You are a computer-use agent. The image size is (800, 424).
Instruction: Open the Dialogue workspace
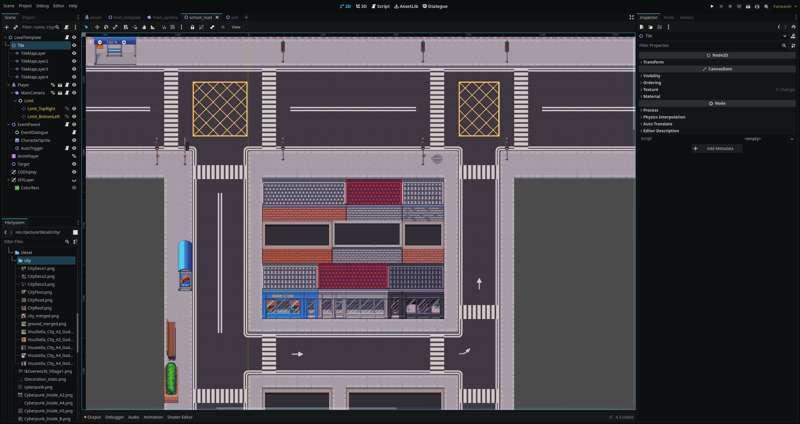(435, 7)
